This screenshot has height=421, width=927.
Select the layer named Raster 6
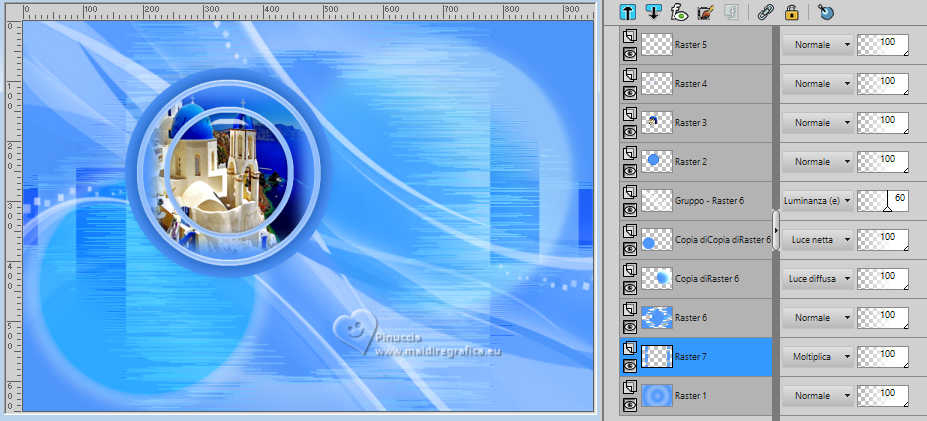pyautogui.click(x=691, y=318)
